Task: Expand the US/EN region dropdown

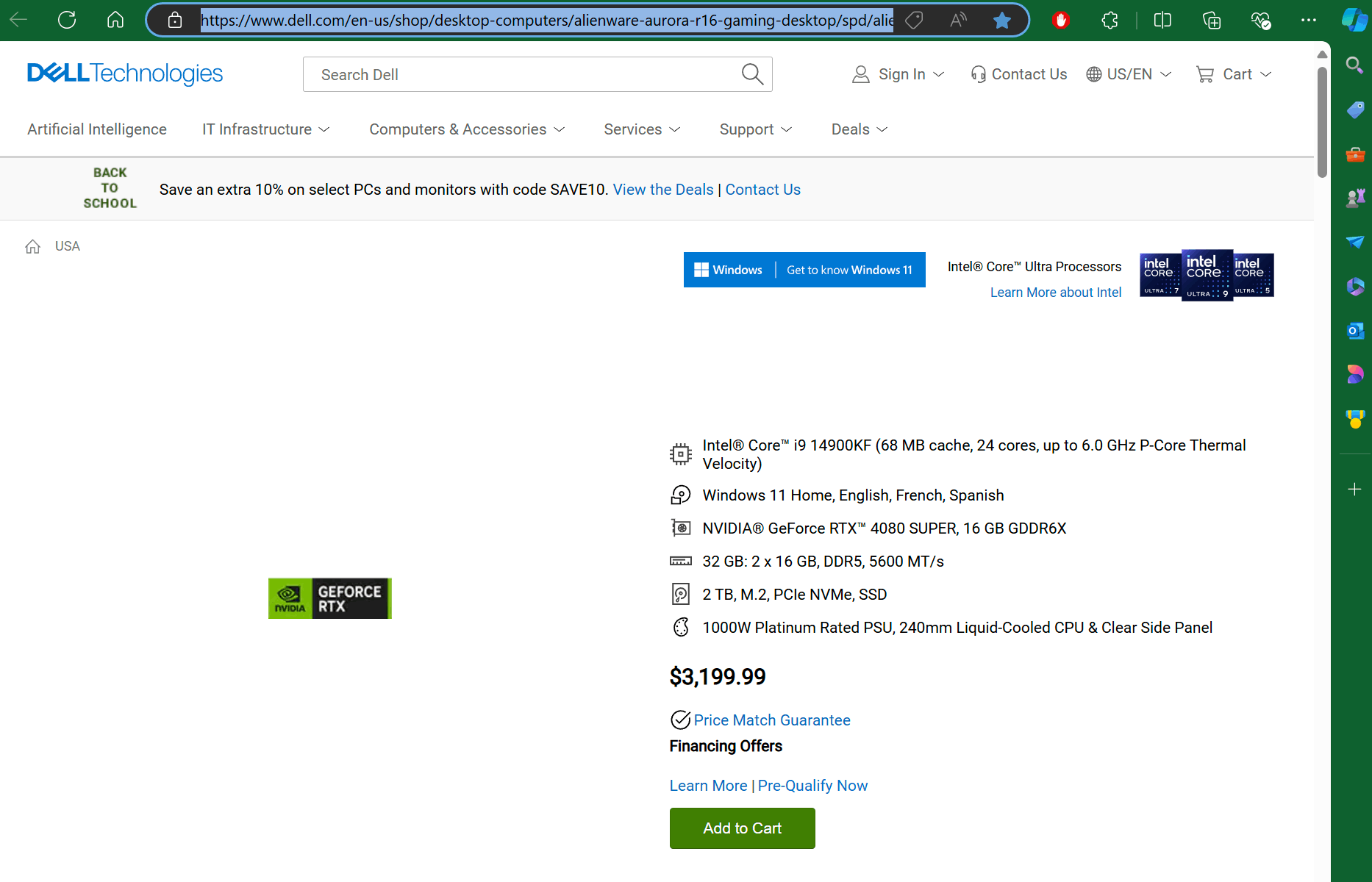Action: [x=1129, y=74]
